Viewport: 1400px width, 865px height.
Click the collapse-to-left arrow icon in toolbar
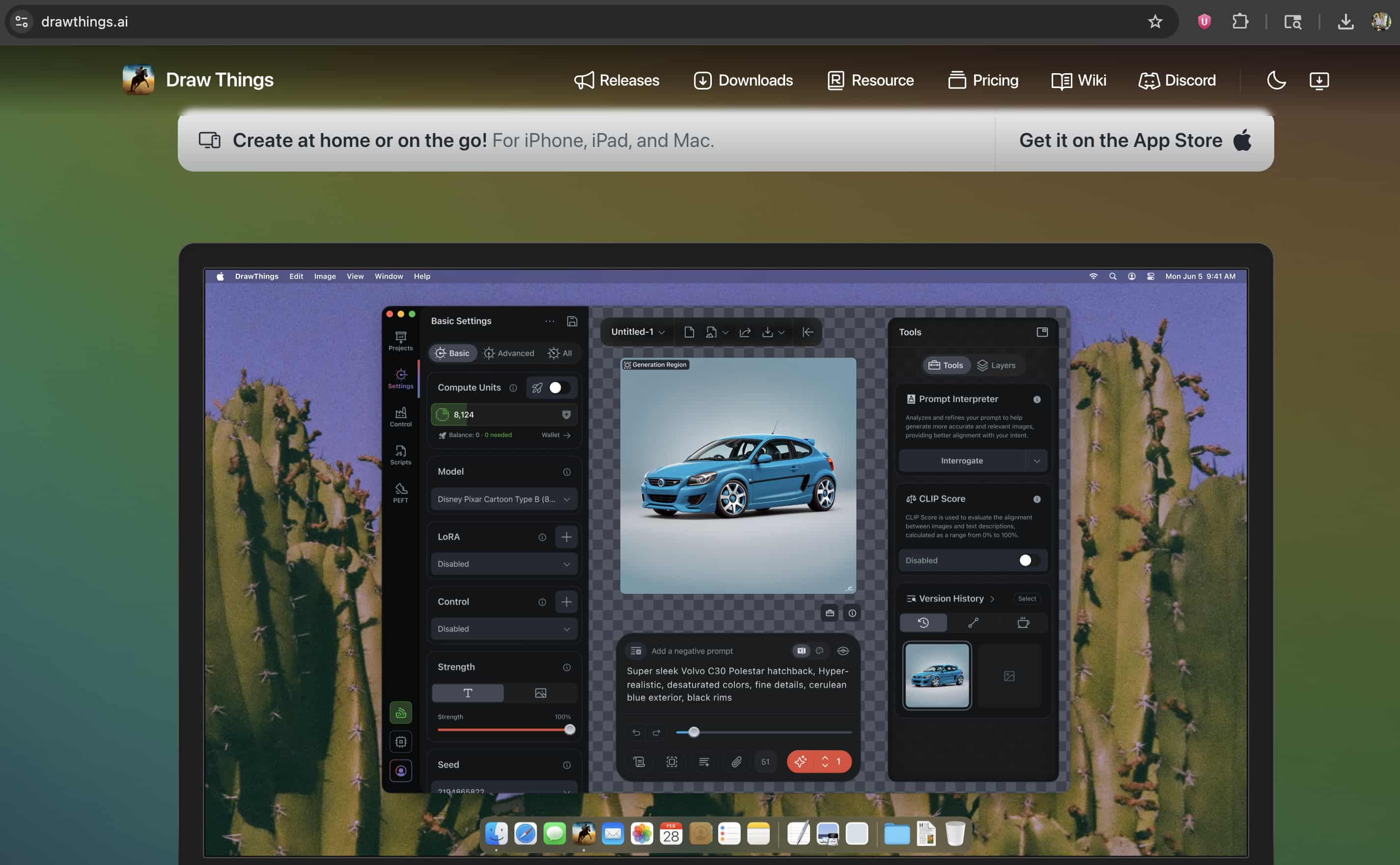(x=807, y=332)
